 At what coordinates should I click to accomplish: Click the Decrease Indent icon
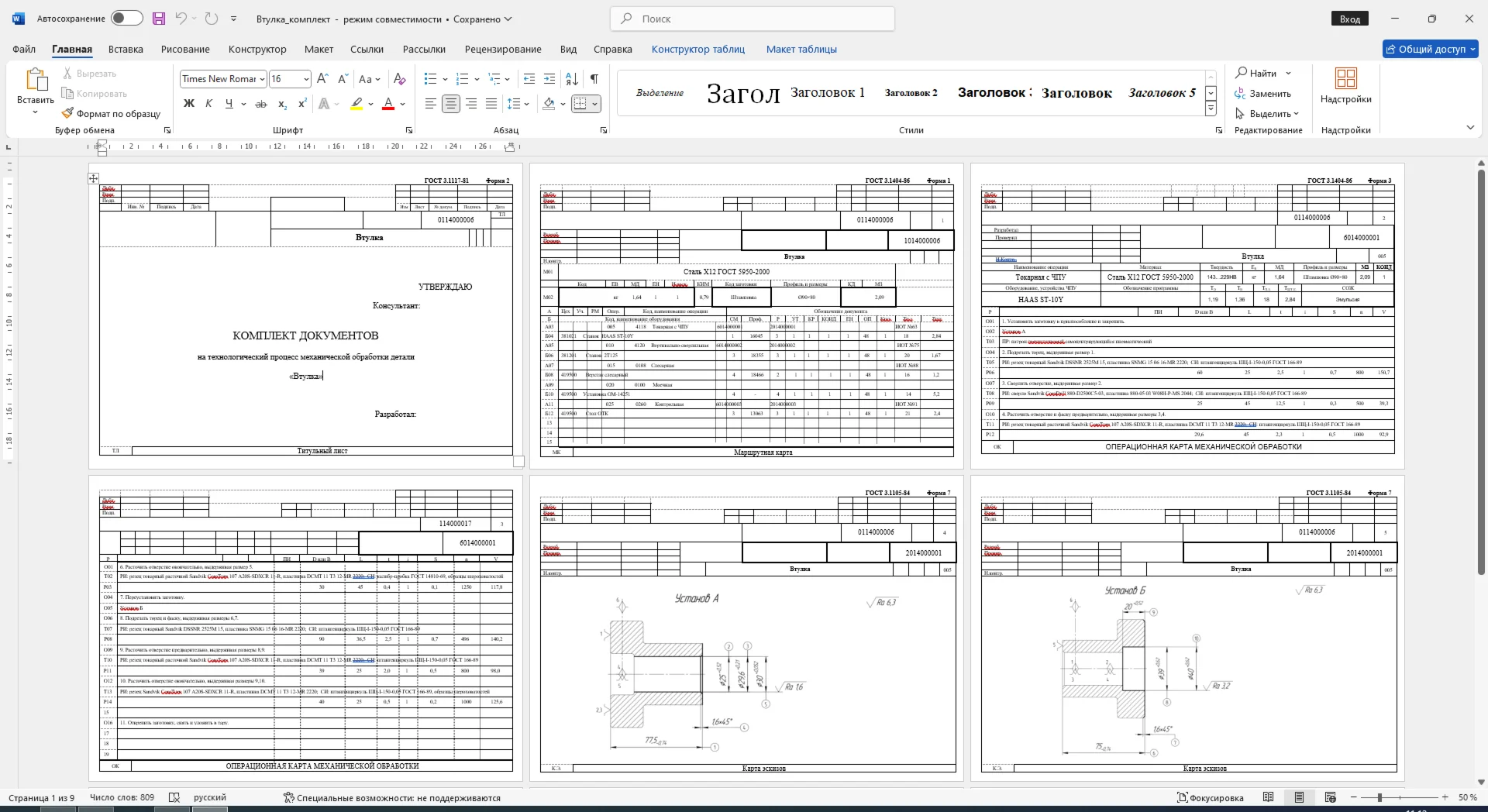[529, 79]
